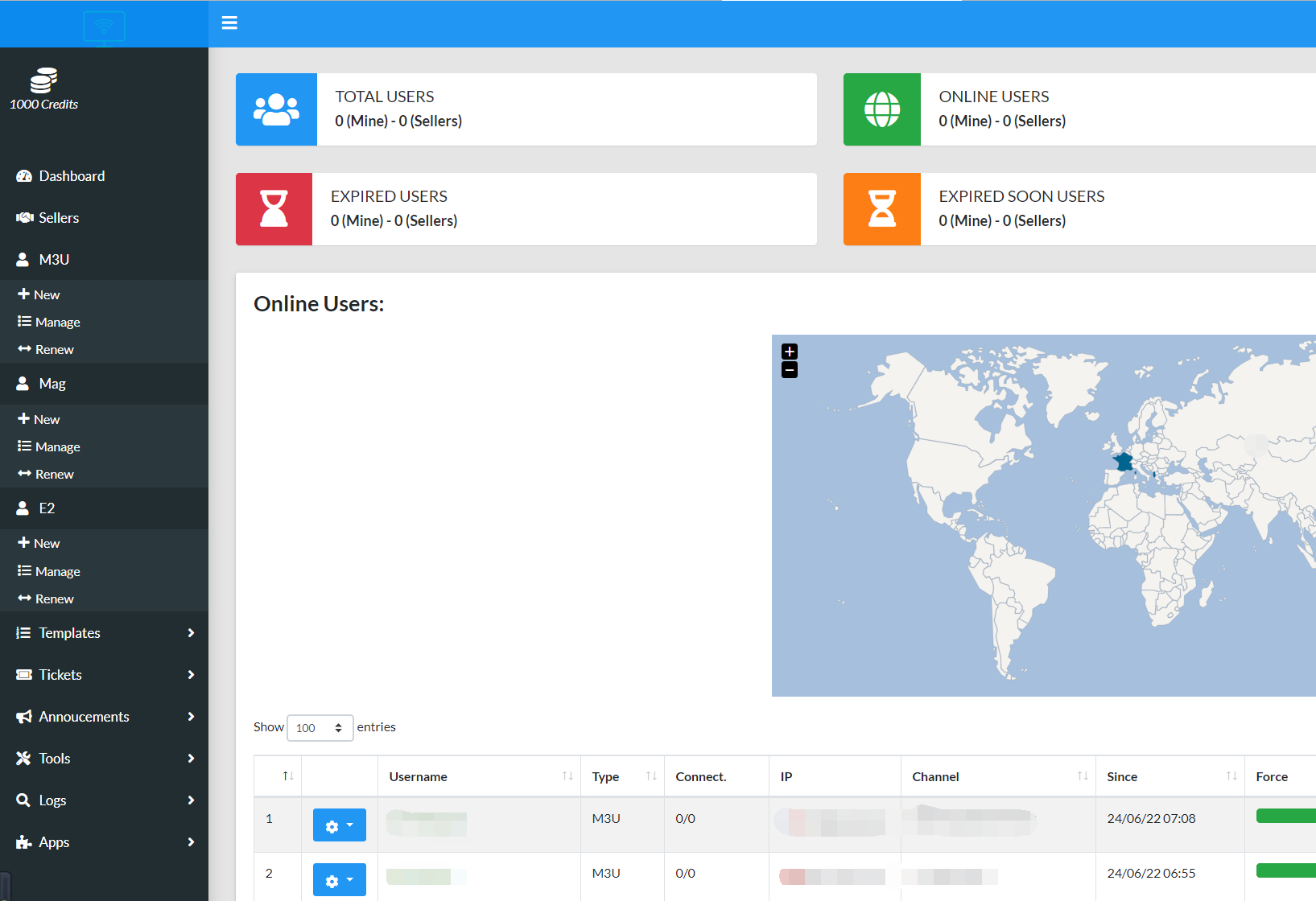Click the Templates list icon

[23, 633]
